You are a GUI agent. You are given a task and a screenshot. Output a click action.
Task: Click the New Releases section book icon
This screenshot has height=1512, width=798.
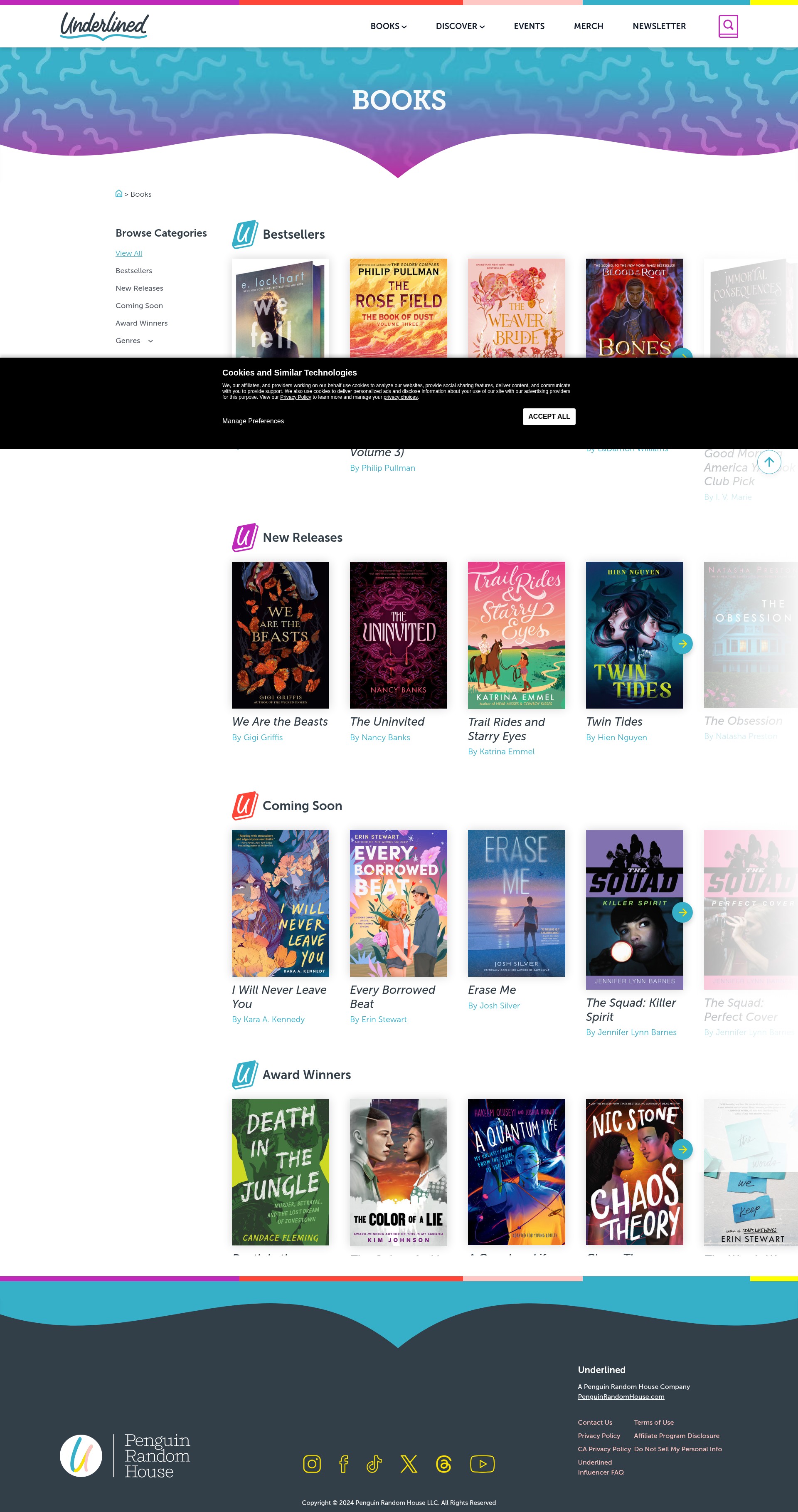(245, 538)
